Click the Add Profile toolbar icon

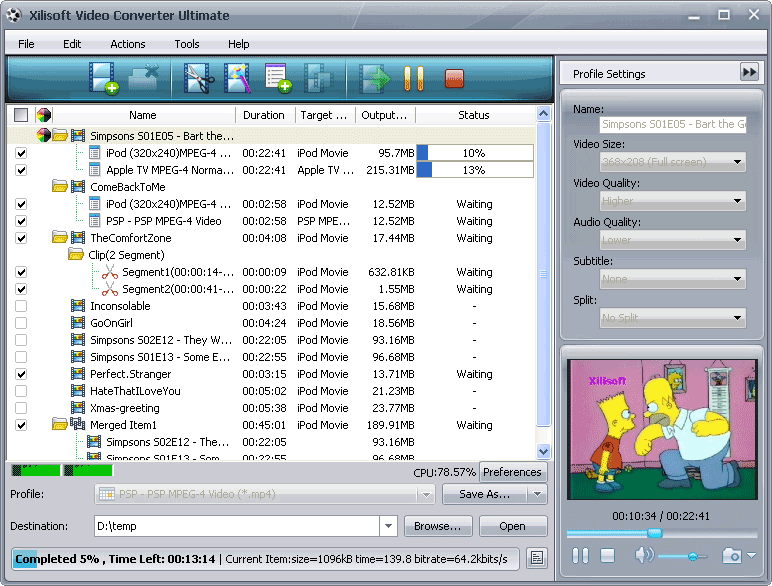[x=278, y=78]
